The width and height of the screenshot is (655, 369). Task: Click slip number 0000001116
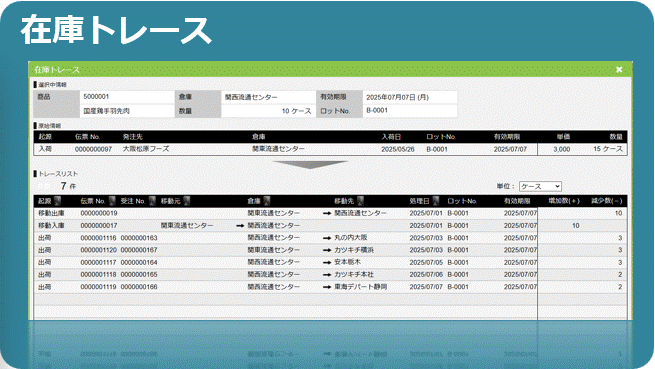[x=98, y=238]
